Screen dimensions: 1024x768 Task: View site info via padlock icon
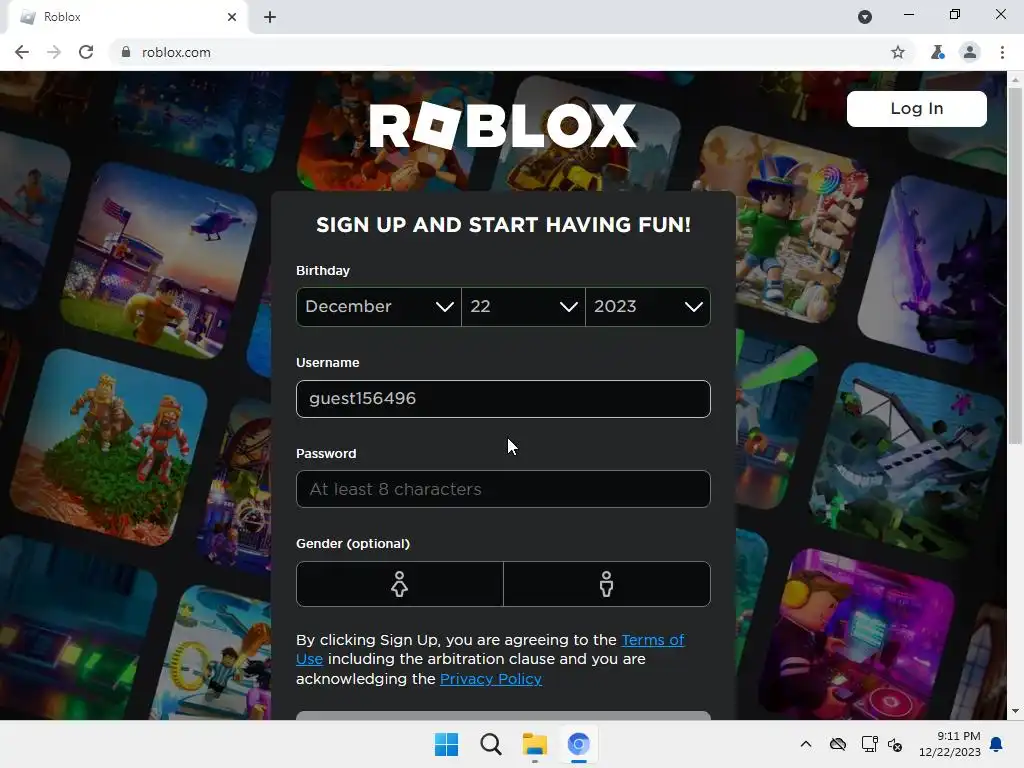coord(126,52)
